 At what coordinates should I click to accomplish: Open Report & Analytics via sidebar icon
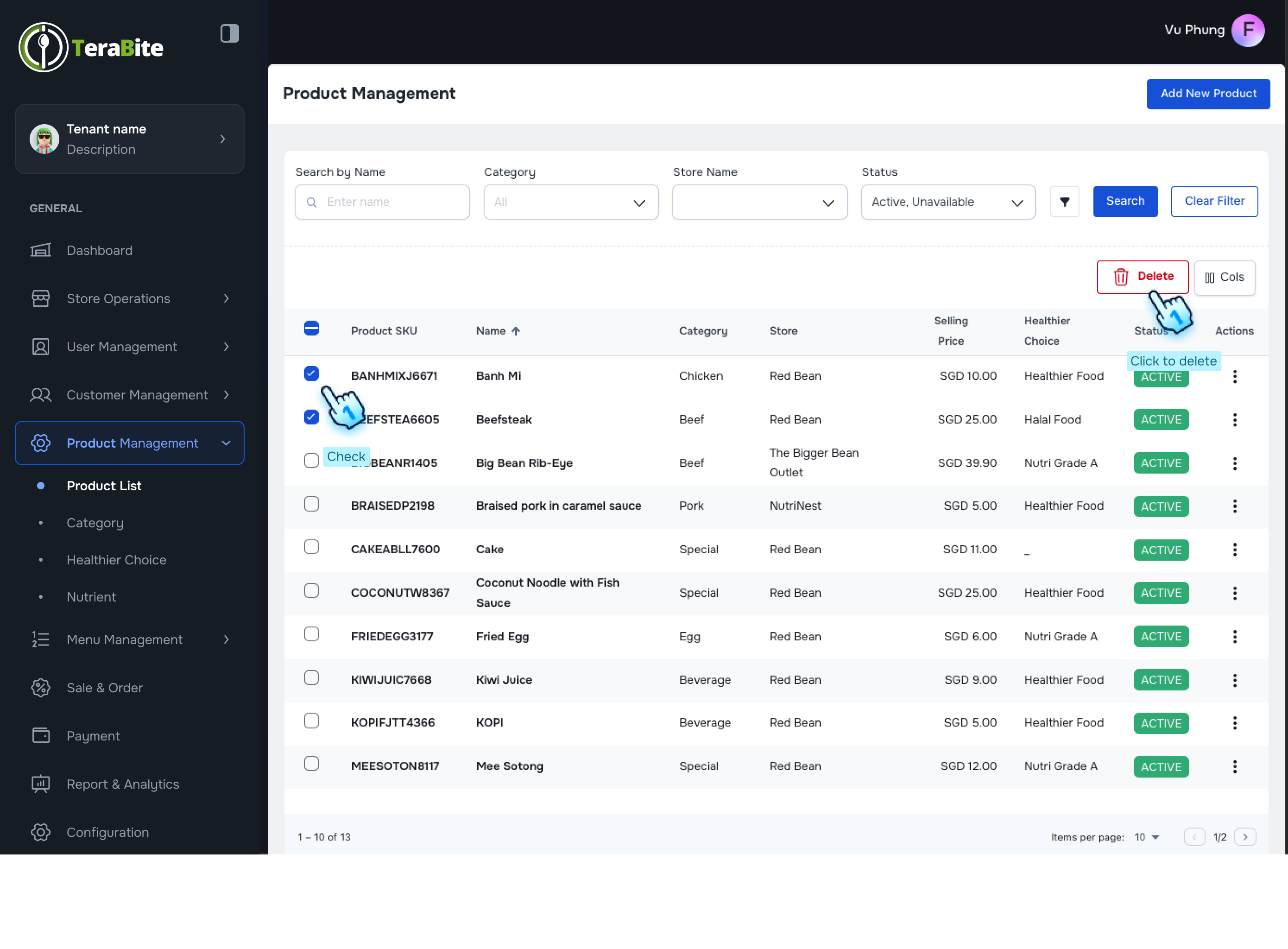pos(40,784)
